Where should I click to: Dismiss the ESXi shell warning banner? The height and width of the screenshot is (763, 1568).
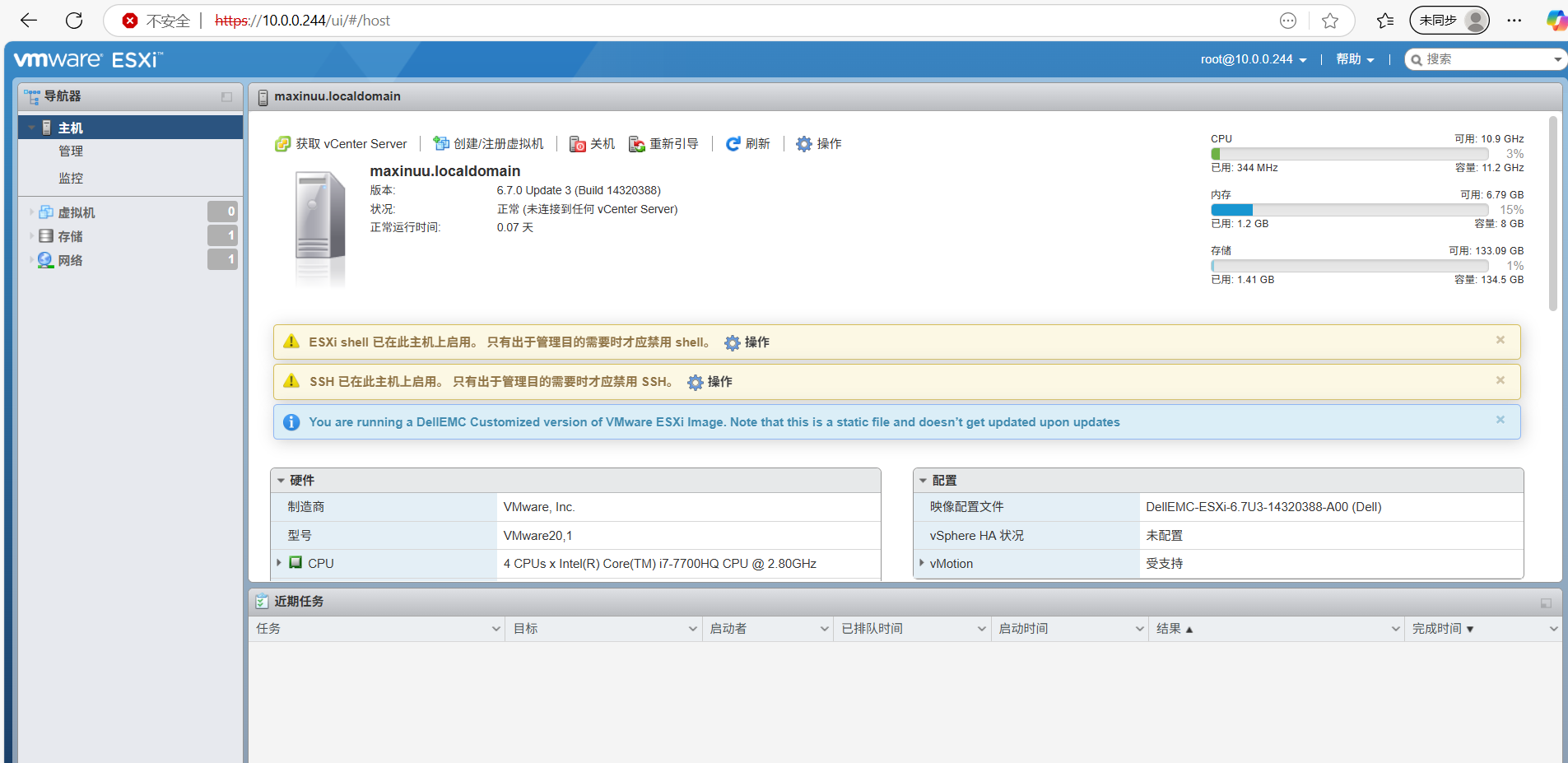(x=1501, y=340)
